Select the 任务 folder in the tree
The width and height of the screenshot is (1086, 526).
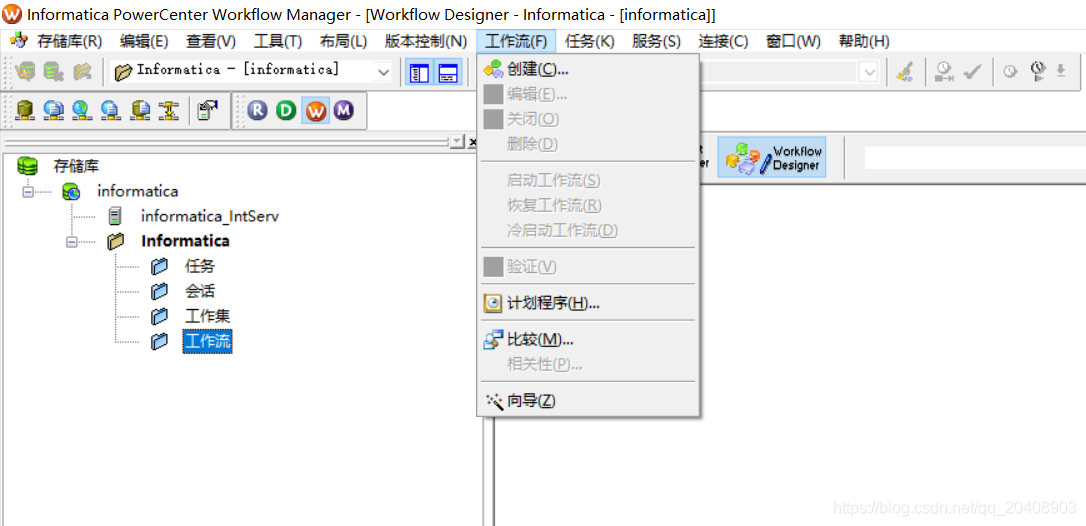pyautogui.click(x=200, y=266)
